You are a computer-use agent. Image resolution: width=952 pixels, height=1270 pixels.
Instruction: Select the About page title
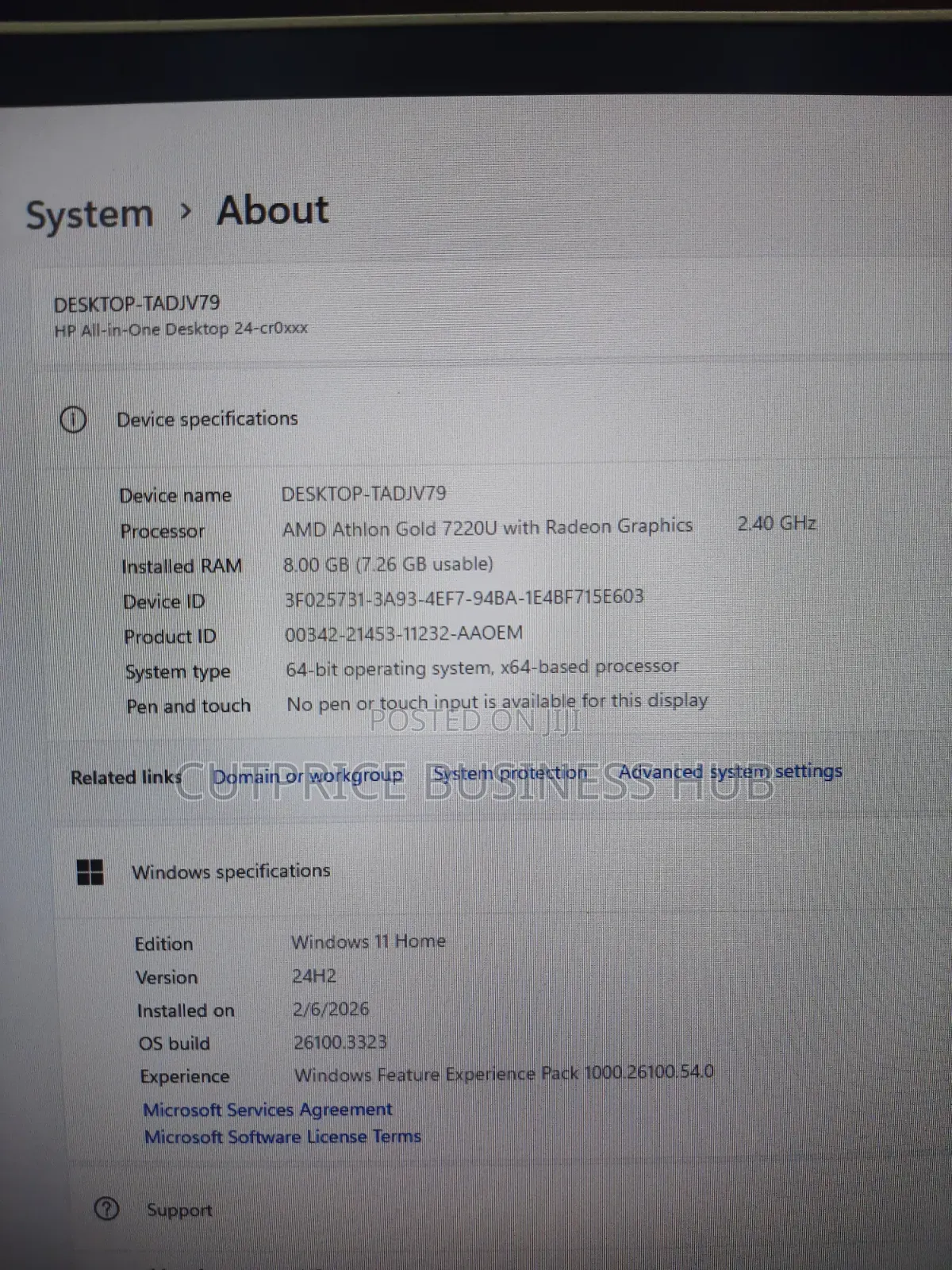272,210
